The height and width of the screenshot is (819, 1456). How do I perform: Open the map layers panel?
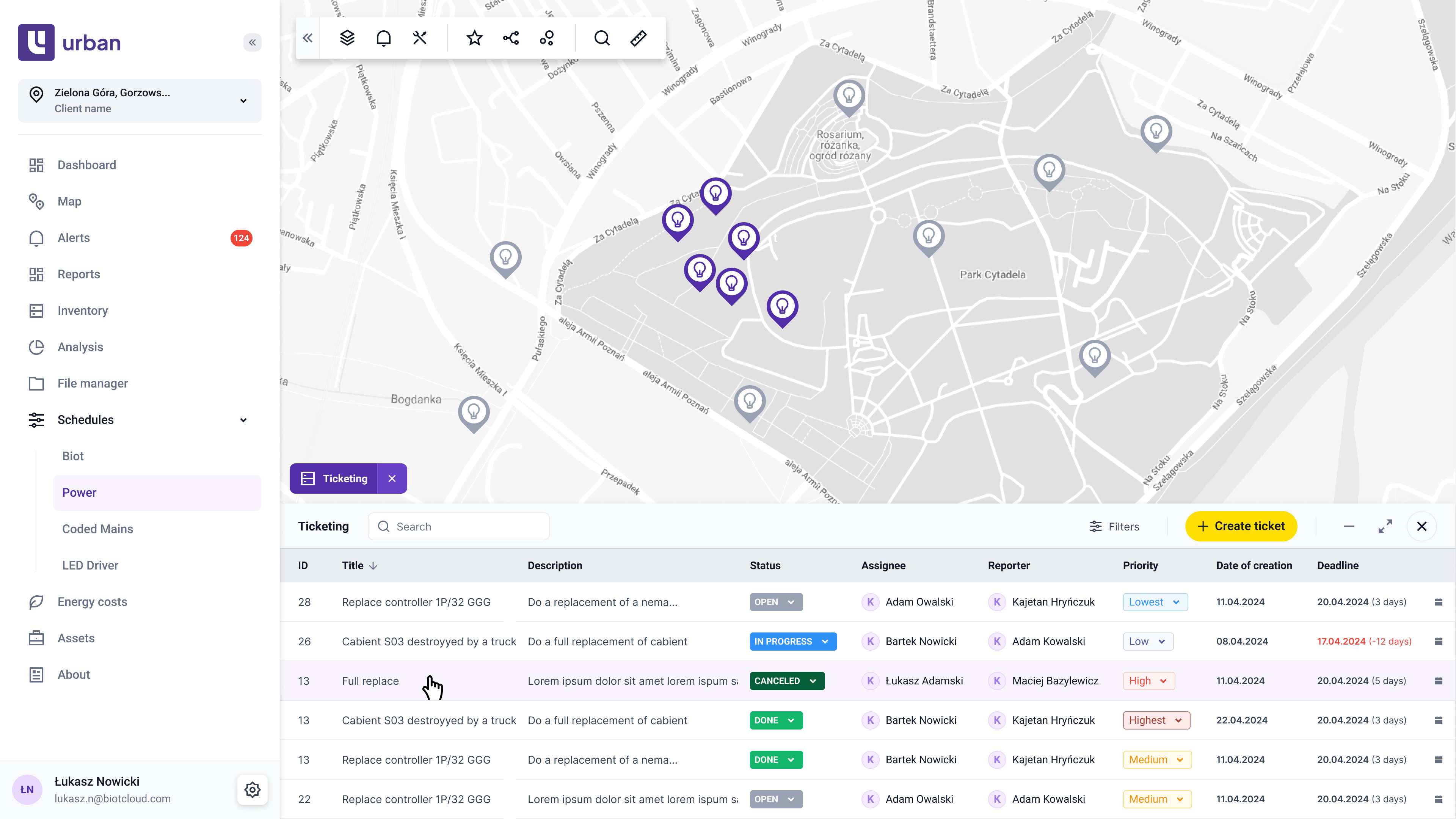[x=348, y=38]
